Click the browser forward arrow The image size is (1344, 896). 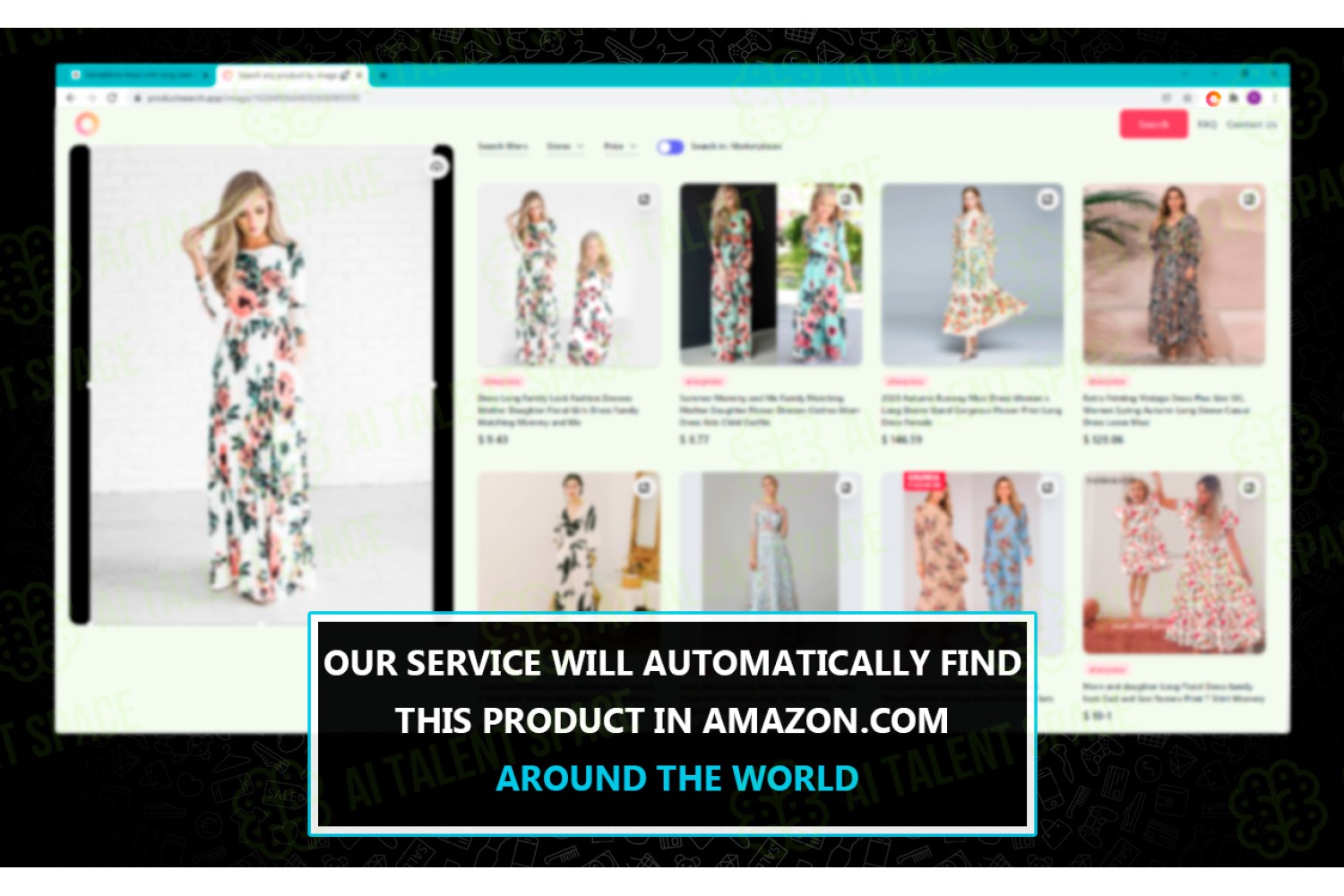pyautogui.click(x=91, y=98)
